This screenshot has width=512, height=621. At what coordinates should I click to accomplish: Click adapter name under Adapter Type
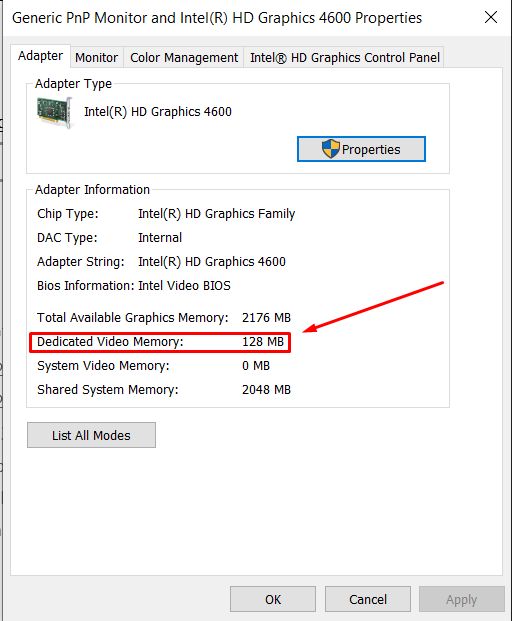tap(158, 112)
